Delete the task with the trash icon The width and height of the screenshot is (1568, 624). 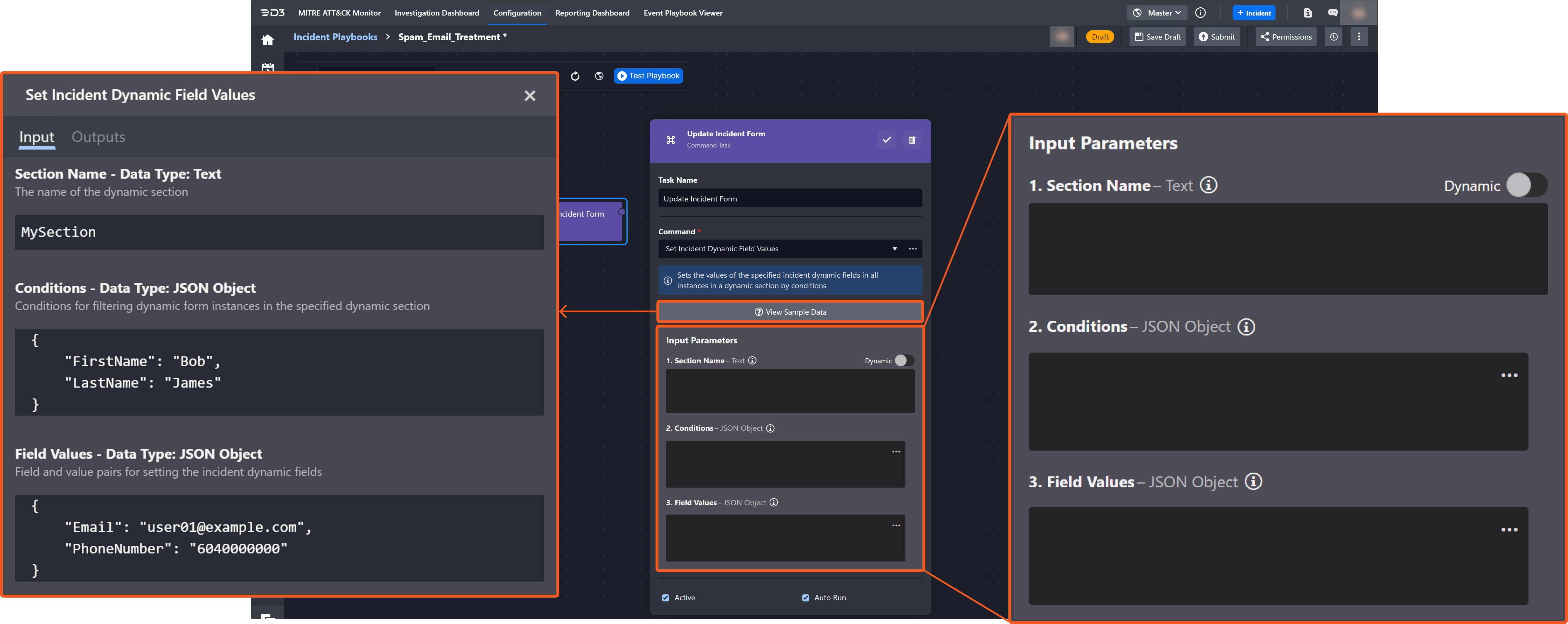(912, 140)
